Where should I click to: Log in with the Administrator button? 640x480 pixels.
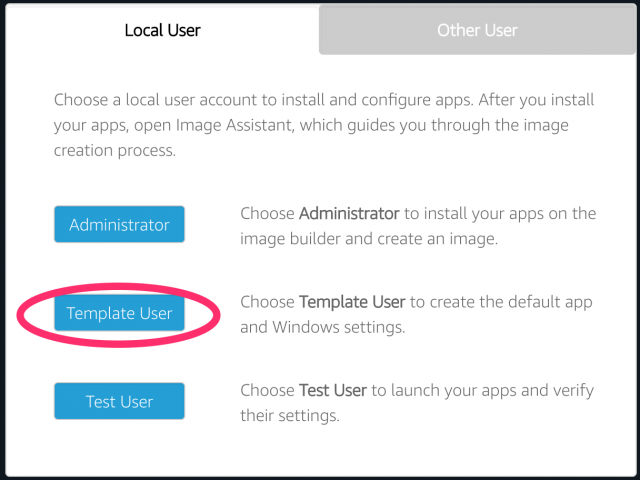119,224
